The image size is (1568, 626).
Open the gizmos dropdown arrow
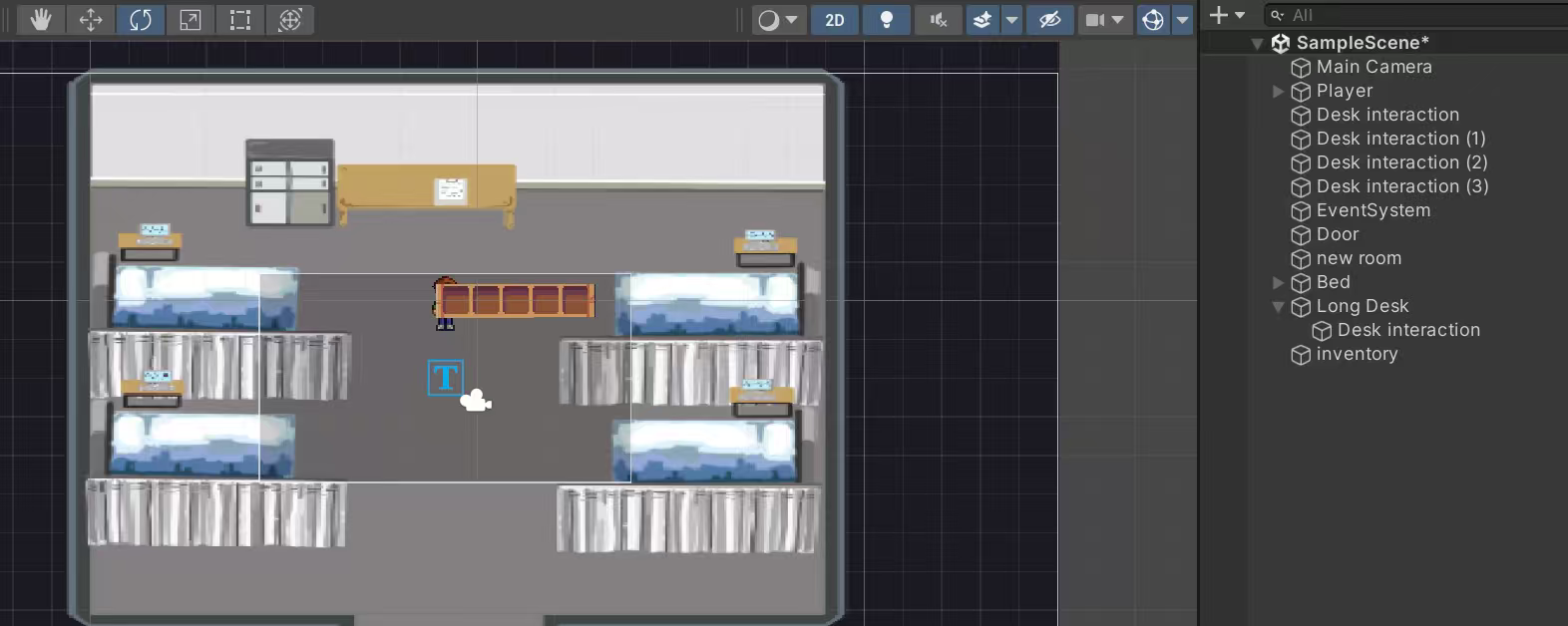point(1183,20)
